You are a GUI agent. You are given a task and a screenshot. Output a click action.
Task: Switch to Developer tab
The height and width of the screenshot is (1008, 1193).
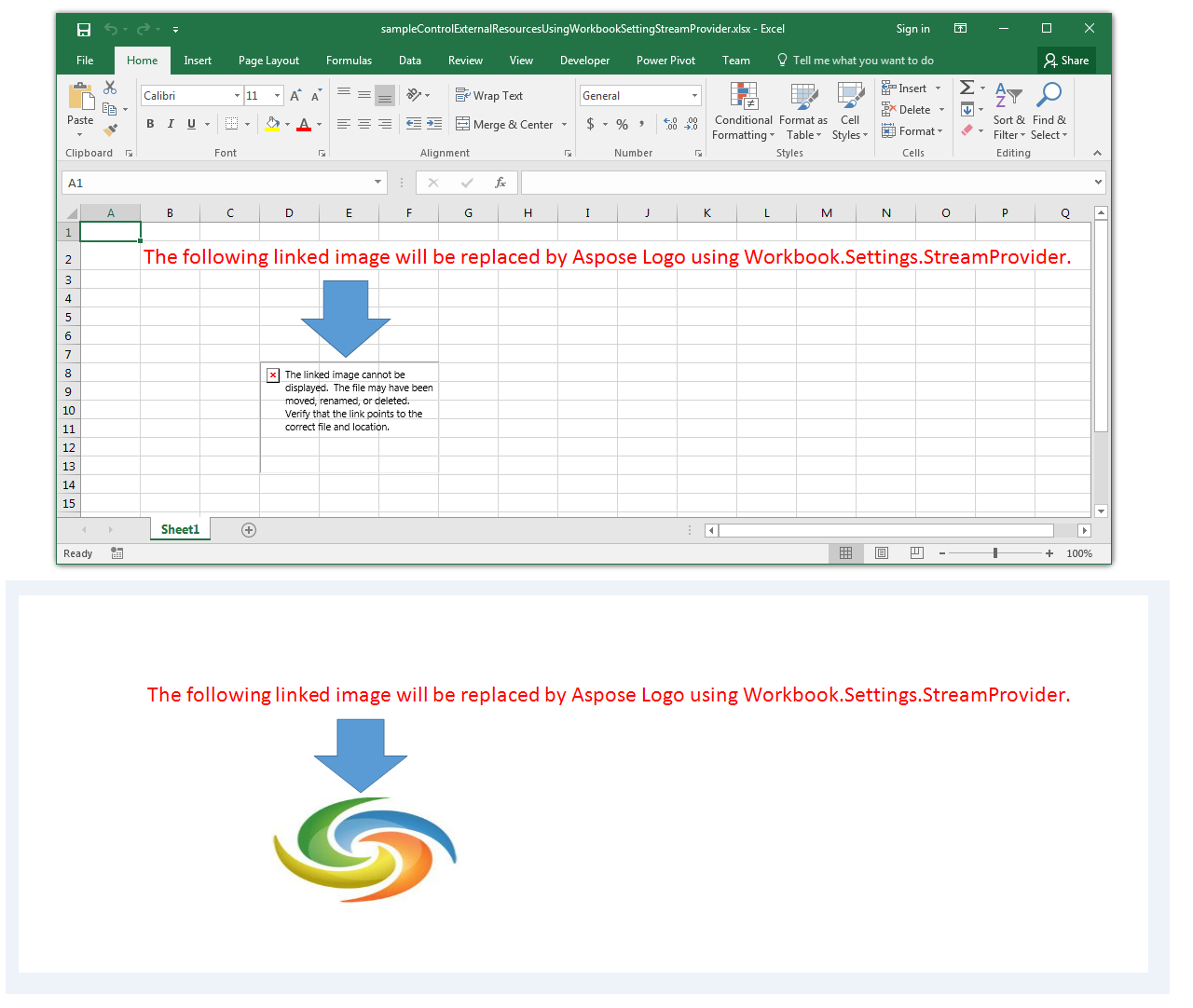click(584, 61)
